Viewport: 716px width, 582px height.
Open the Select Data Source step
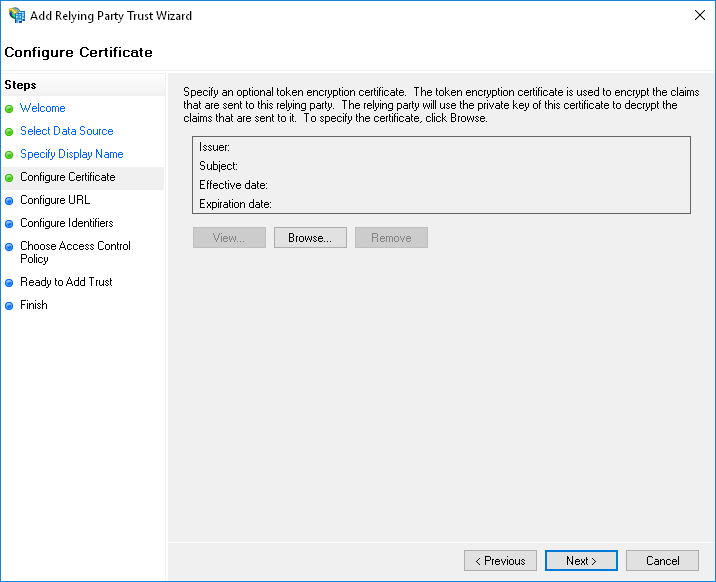coord(67,131)
